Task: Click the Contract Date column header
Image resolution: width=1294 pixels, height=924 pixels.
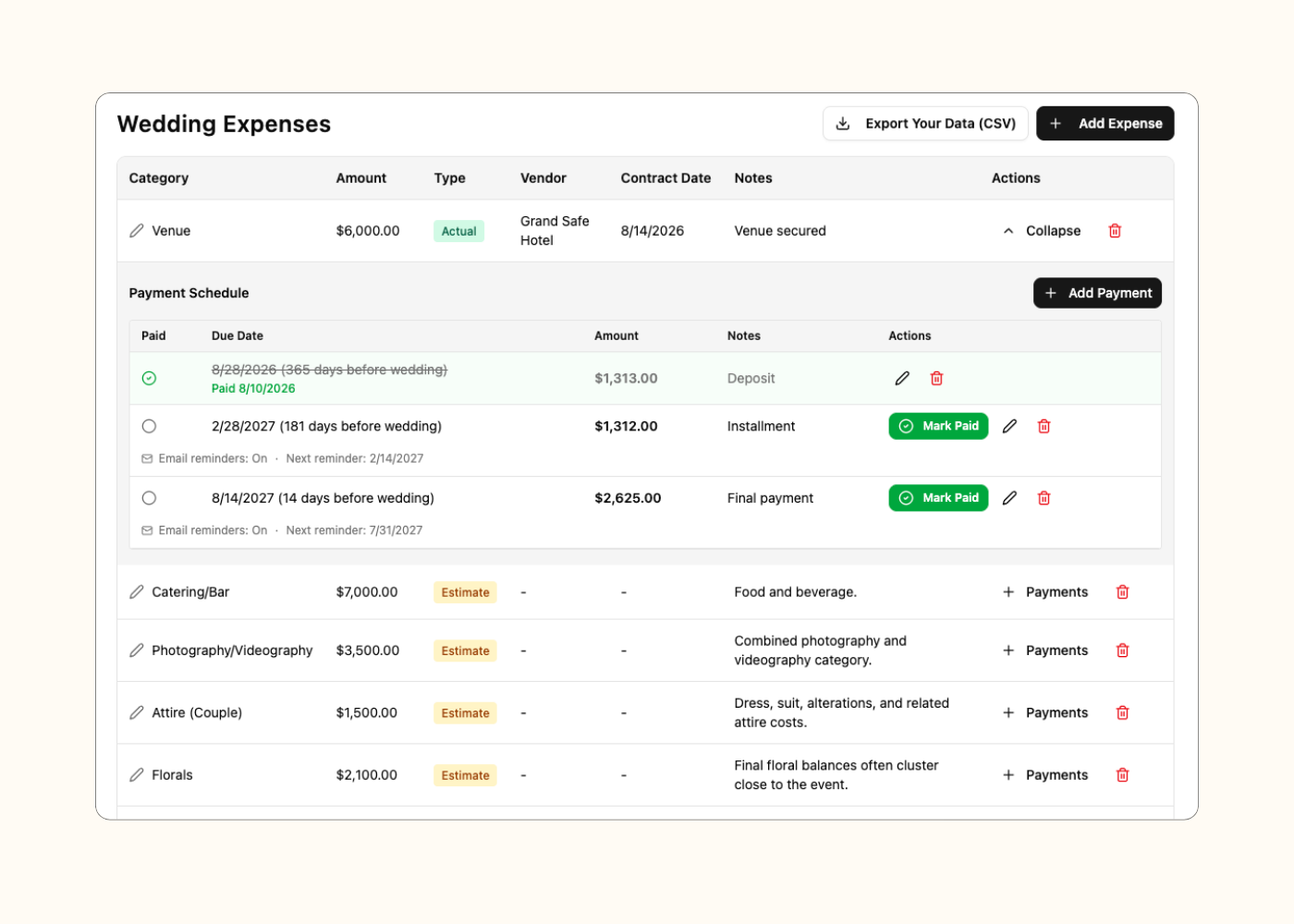Action: (x=665, y=178)
